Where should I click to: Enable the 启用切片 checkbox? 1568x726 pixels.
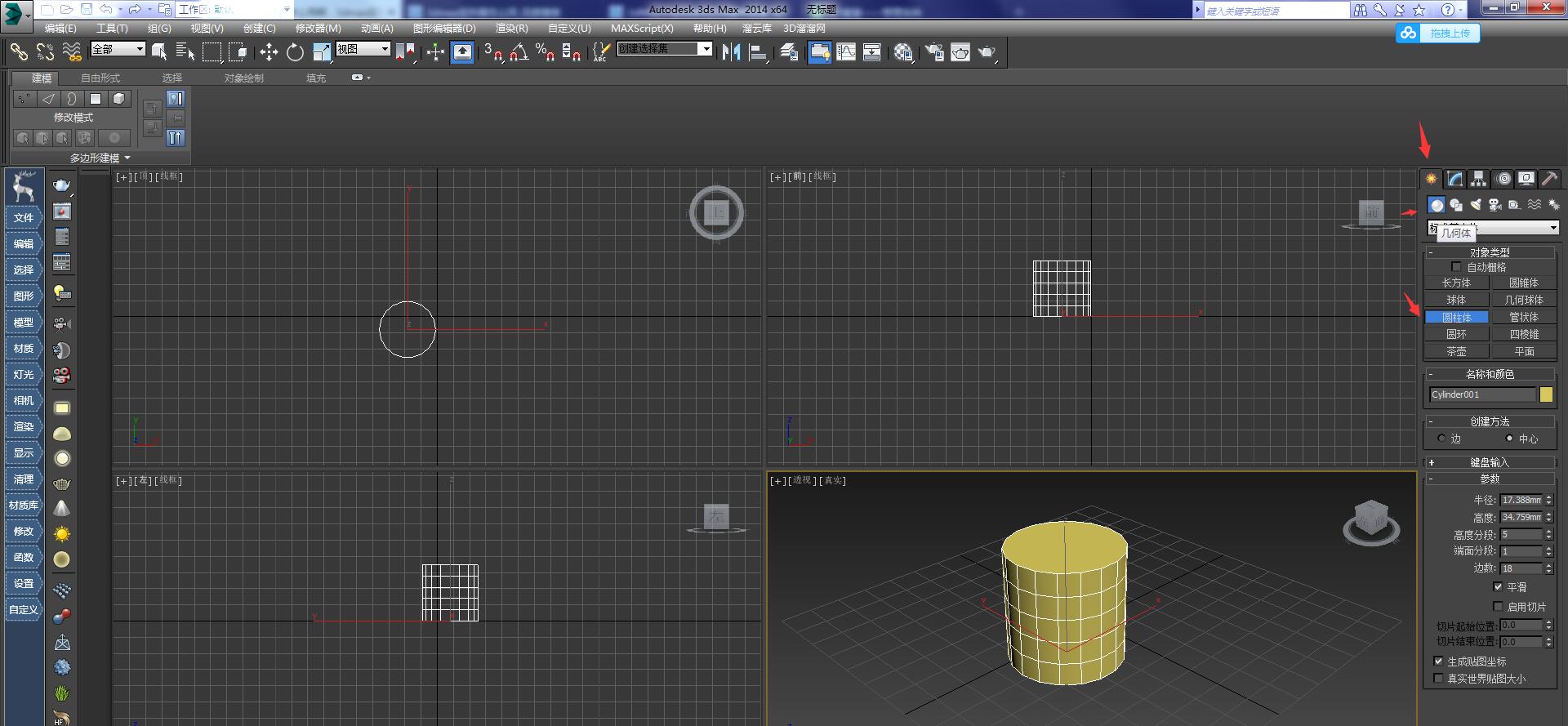1498,607
